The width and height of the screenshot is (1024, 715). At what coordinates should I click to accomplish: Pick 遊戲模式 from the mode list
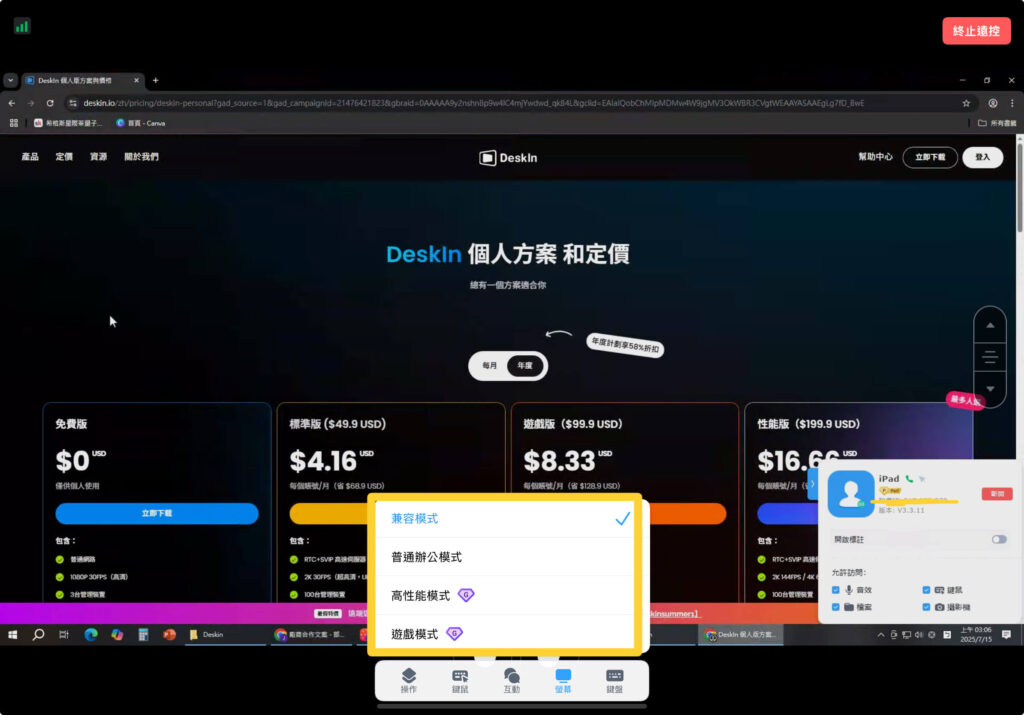(505, 633)
